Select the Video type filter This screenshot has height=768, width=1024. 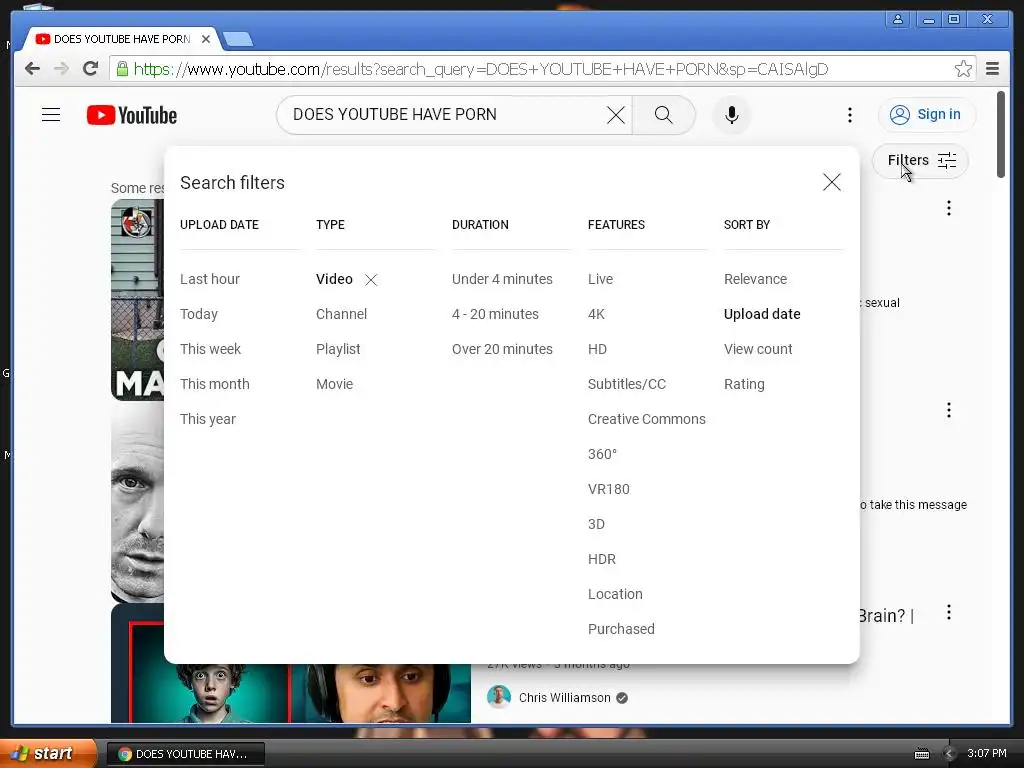(334, 280)
